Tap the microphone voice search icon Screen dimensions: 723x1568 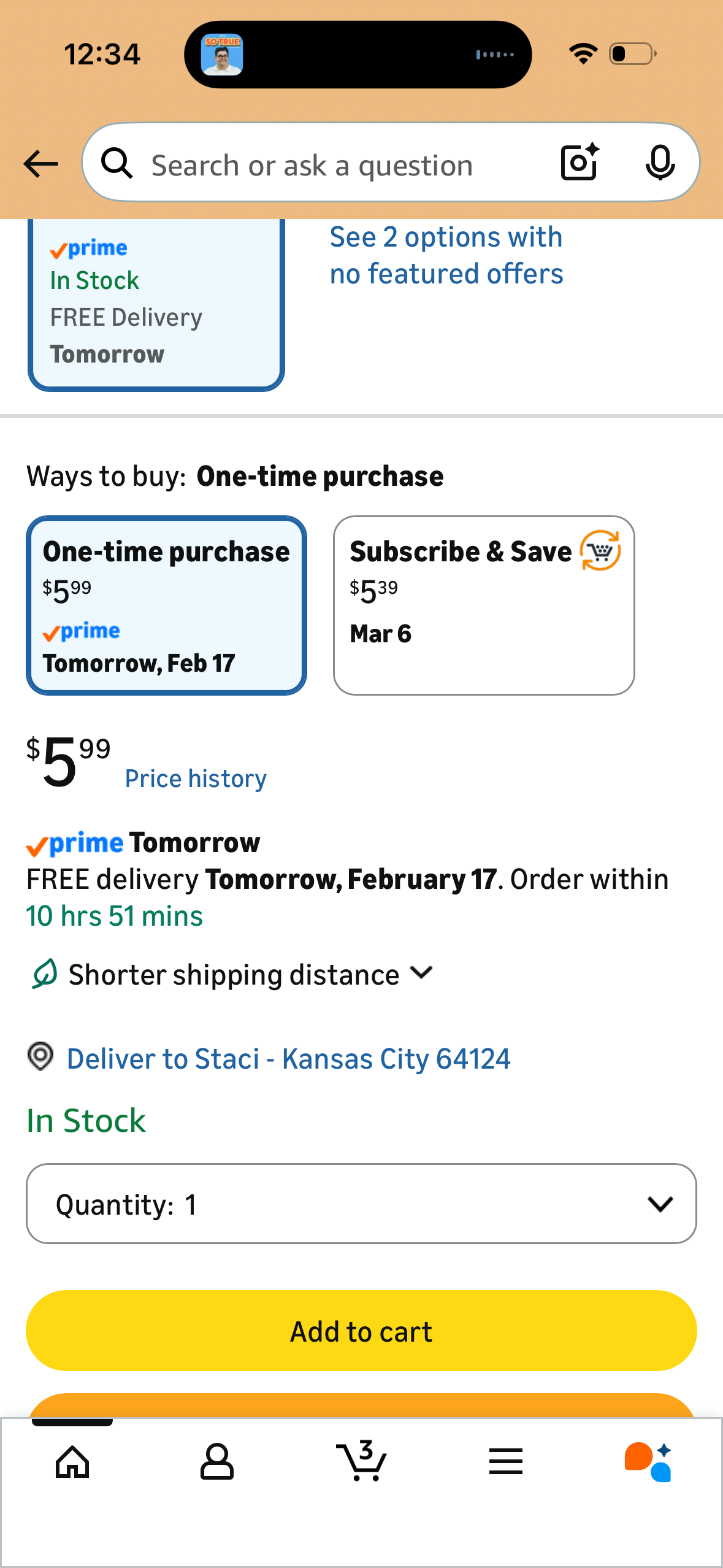click(x=660, y=163)
